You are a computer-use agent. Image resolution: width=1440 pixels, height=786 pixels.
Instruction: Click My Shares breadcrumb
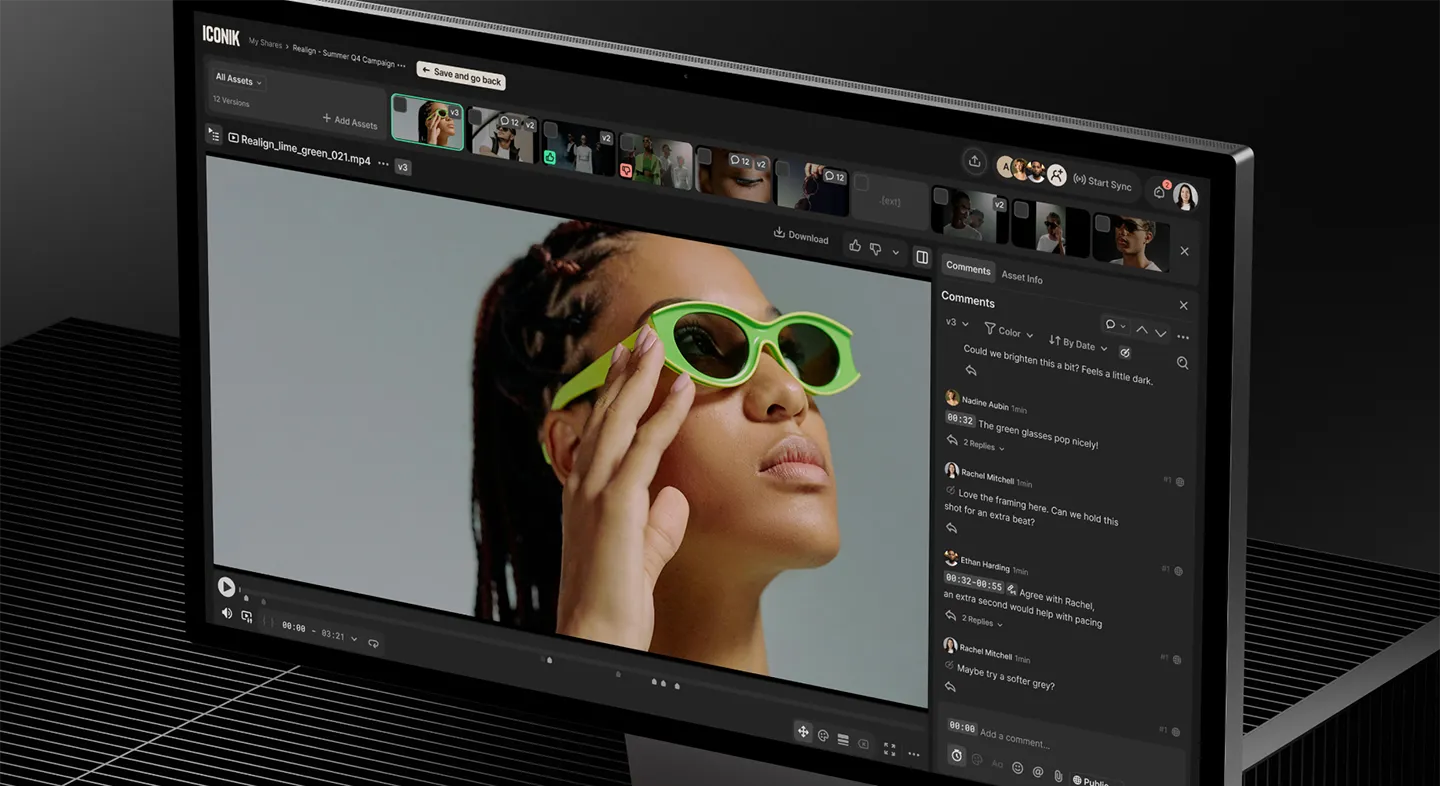pyautogui.click(x=265, y=43)
